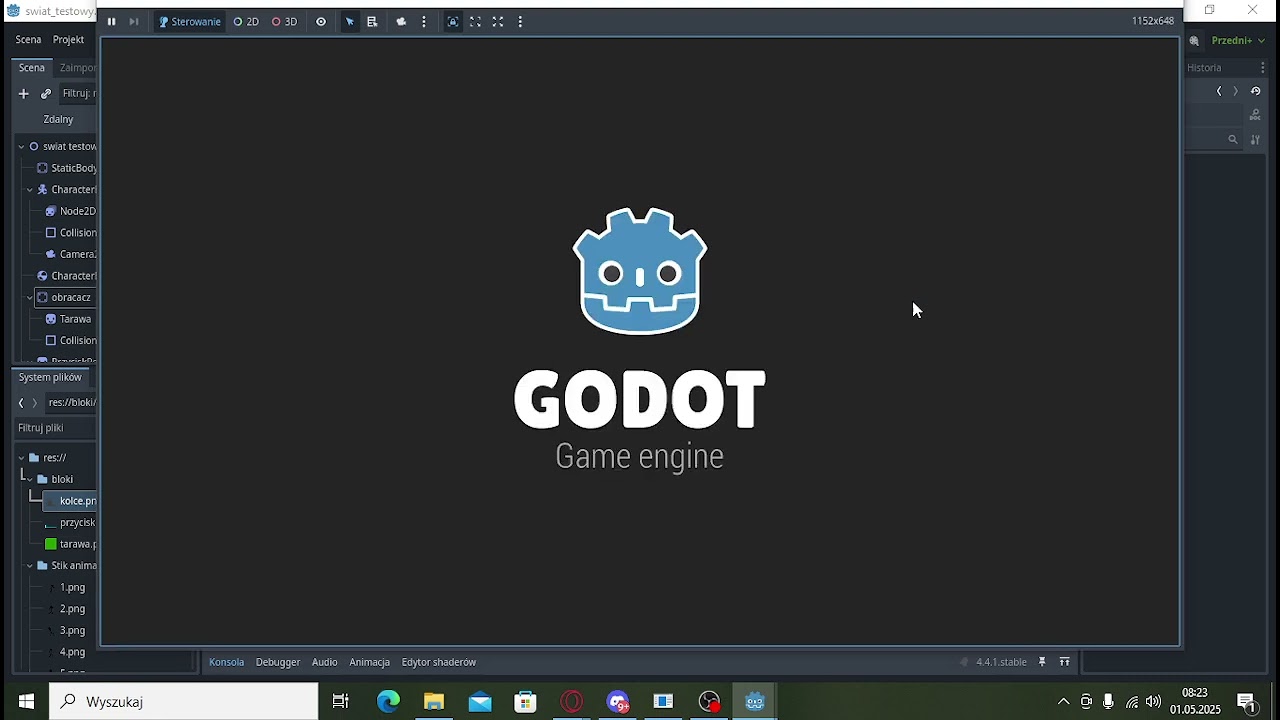Image resolution: width=1280 pixels, height=720 pixels.
Task: Click the instance scene link icon
Action: (x=46, y=93)
